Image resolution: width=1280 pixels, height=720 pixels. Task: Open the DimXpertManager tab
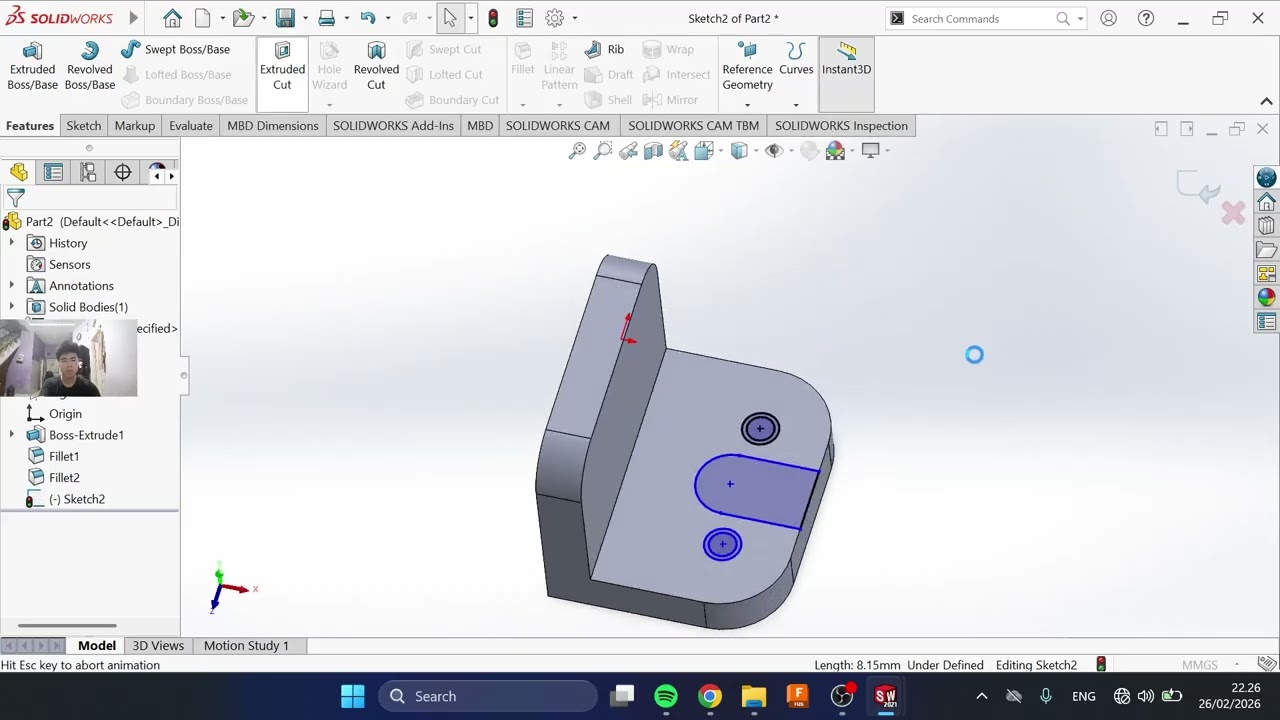(123, 173)
